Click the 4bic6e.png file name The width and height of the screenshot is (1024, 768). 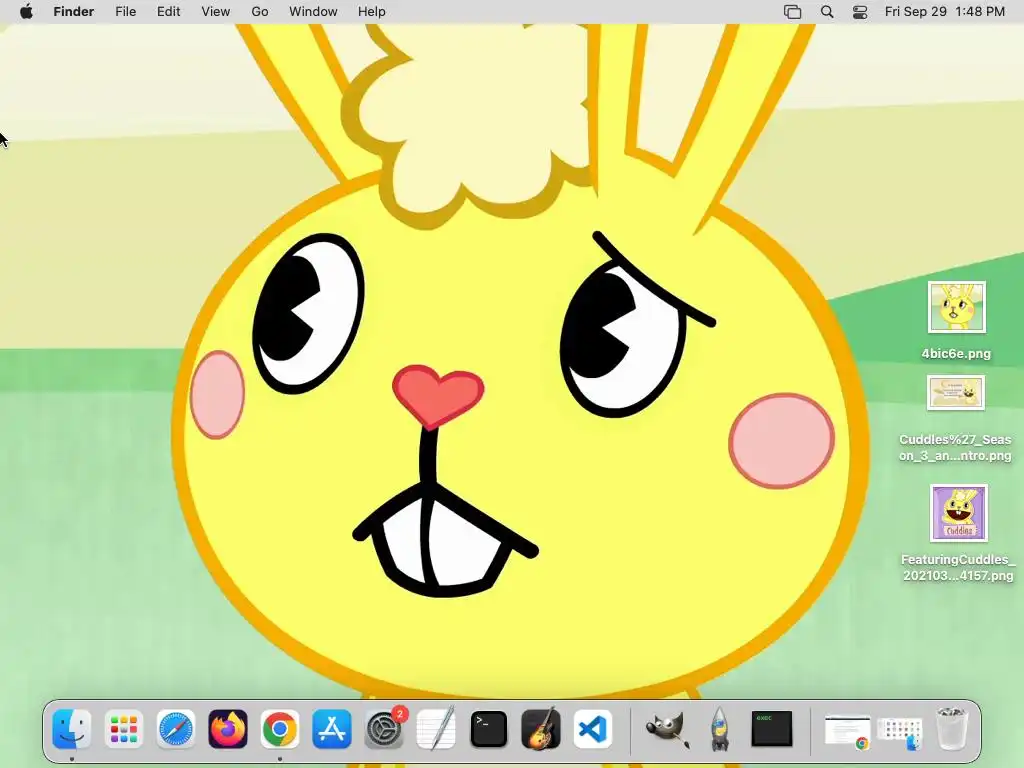pyautogui.click(x=956, y=353)
